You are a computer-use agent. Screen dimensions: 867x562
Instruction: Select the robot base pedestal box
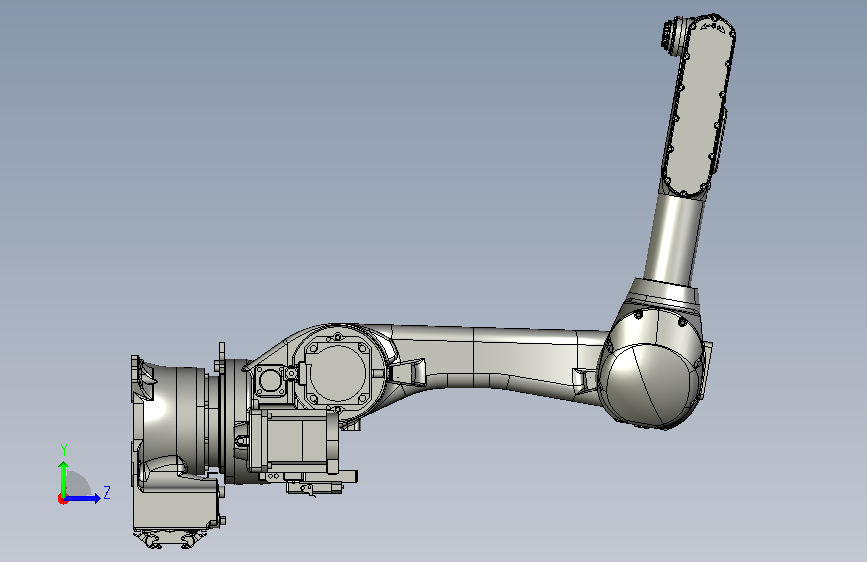coord(176,503)
